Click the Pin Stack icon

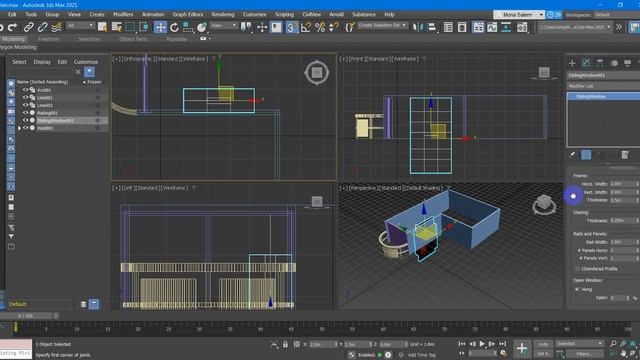click(572, 155)
